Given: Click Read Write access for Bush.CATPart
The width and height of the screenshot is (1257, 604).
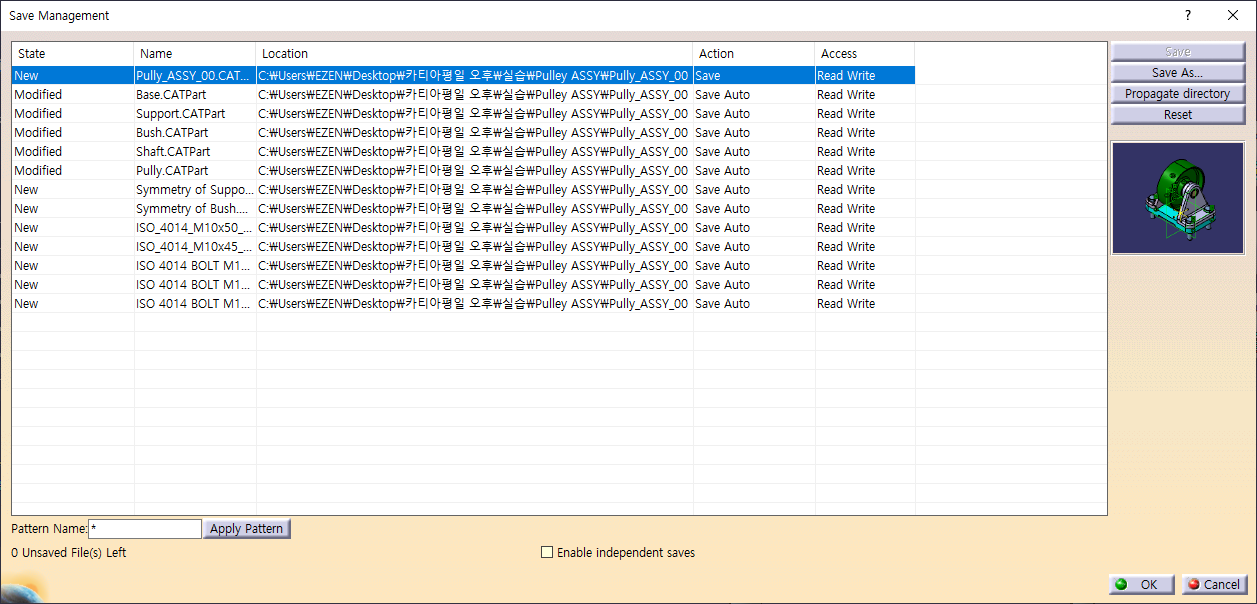Looking at the screenshot, I should tap(846, 132).
